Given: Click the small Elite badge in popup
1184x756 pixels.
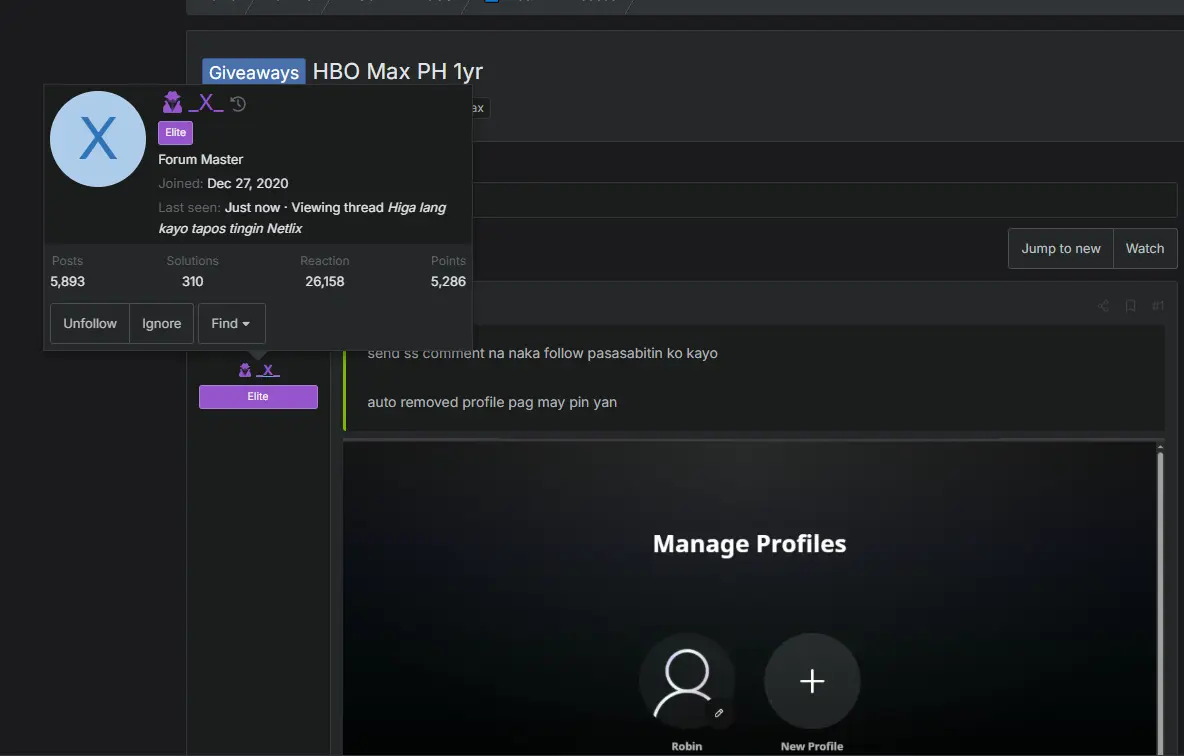Looking at the screenshot, I should tap(175, 133).
